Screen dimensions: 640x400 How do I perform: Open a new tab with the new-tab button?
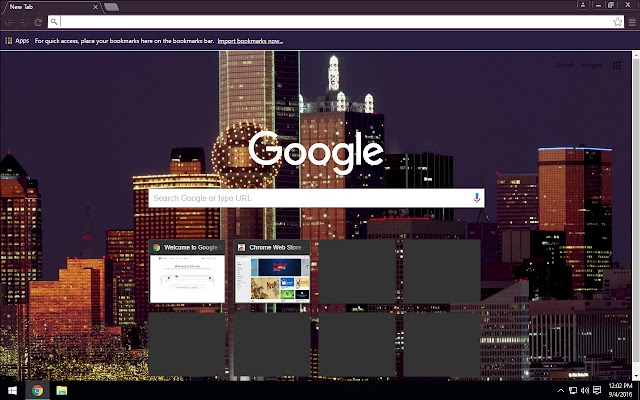pyautogui.click(x=111, y=7)
